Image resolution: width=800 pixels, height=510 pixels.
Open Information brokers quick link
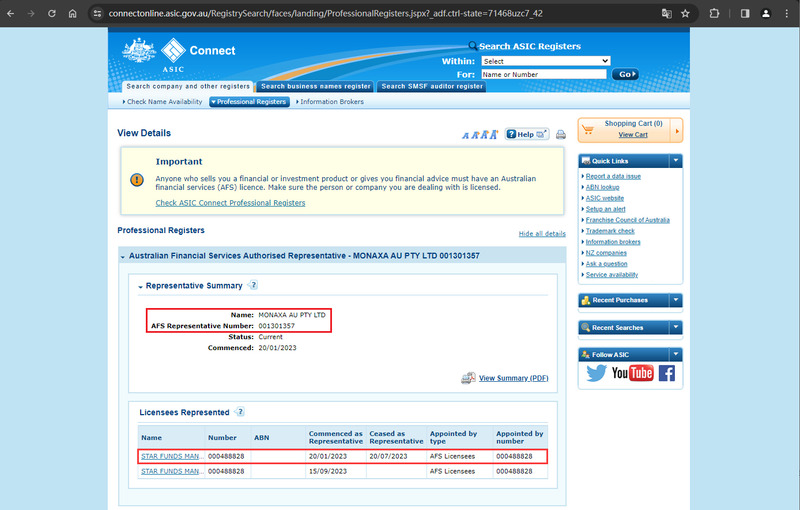click(x=613, y=242)
